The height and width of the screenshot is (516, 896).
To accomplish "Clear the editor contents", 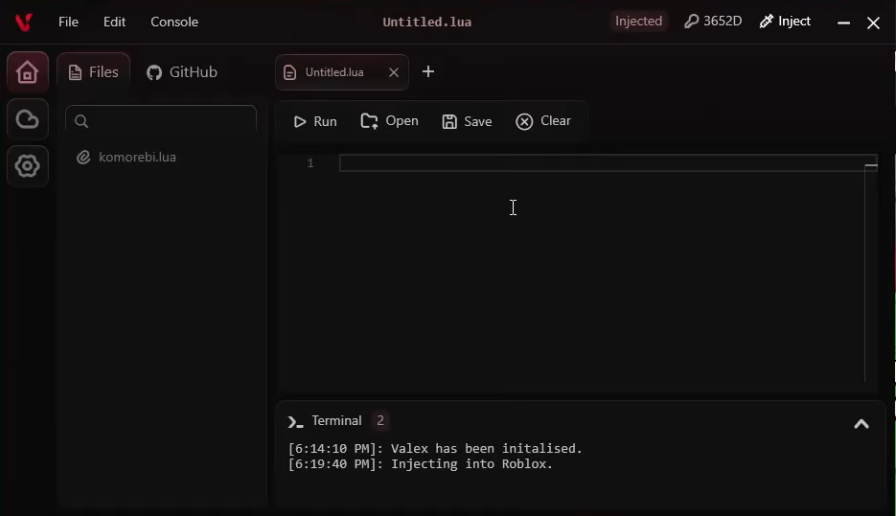I will coord(544,121).
